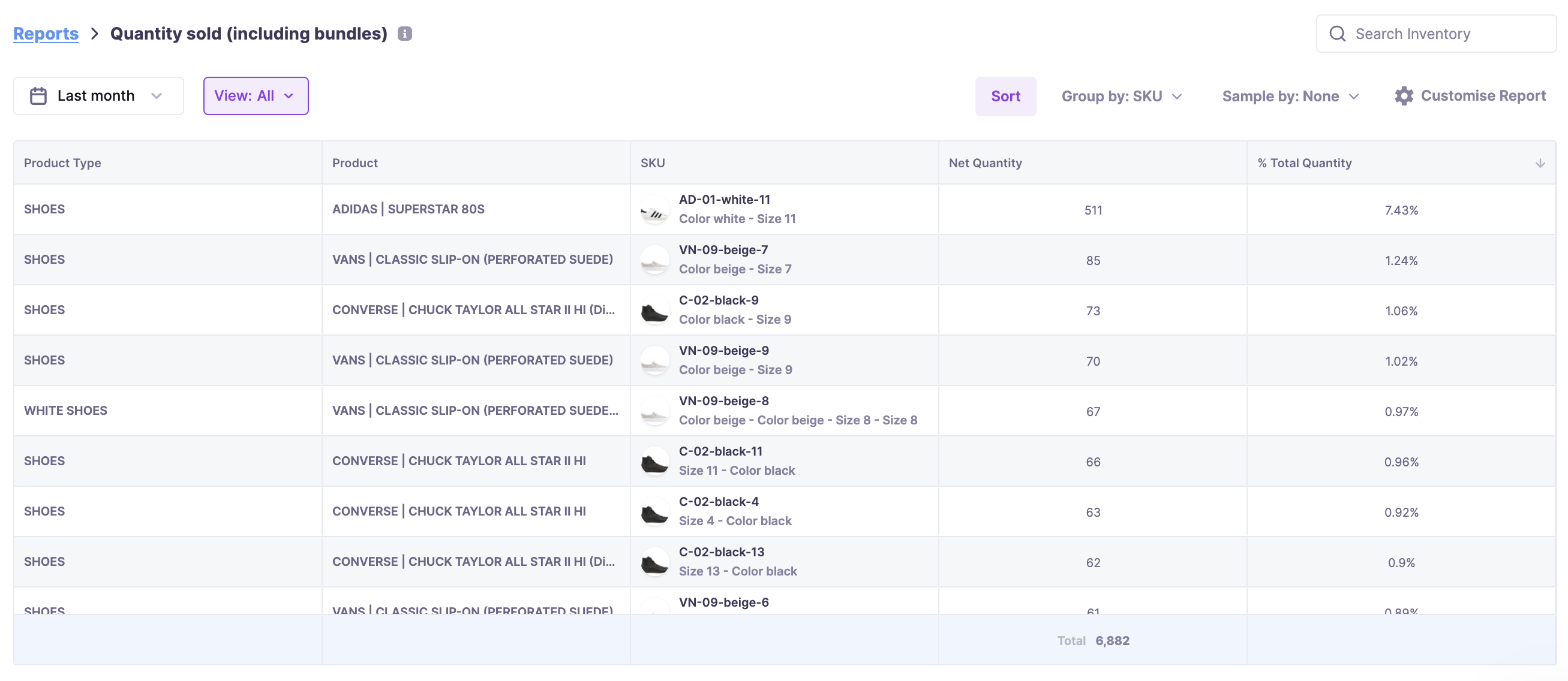Select SKU text C-02-black-11
1568x681 pixels.
pos(720,451)
